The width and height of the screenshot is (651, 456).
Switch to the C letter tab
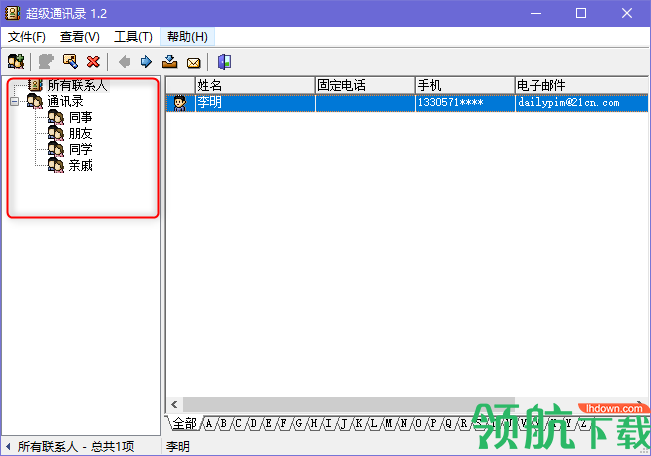[x=239, y=424]
